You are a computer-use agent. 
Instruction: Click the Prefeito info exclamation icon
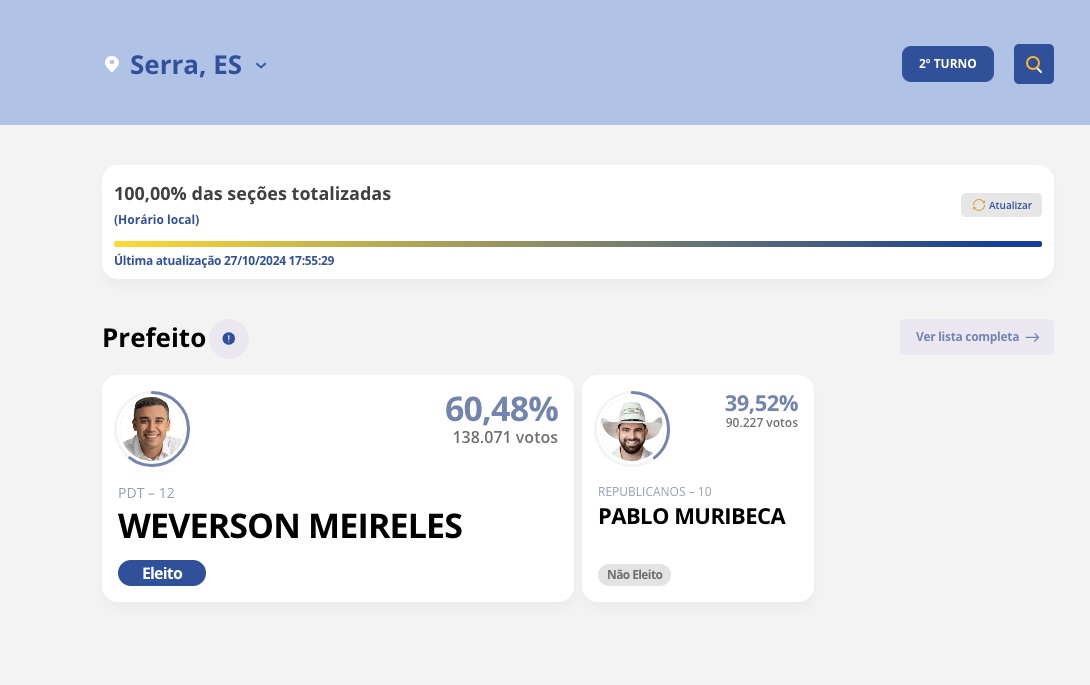(x=229, y=339)
